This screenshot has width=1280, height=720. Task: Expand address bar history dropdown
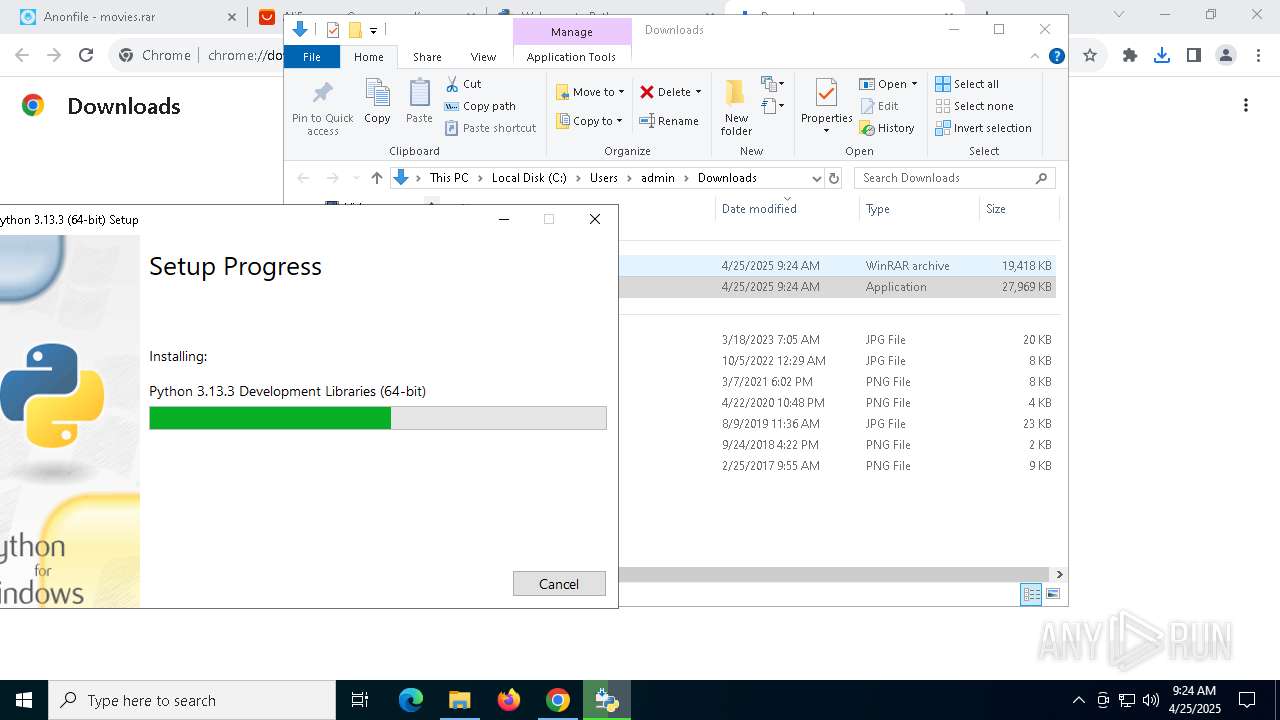tap(816, 178)
